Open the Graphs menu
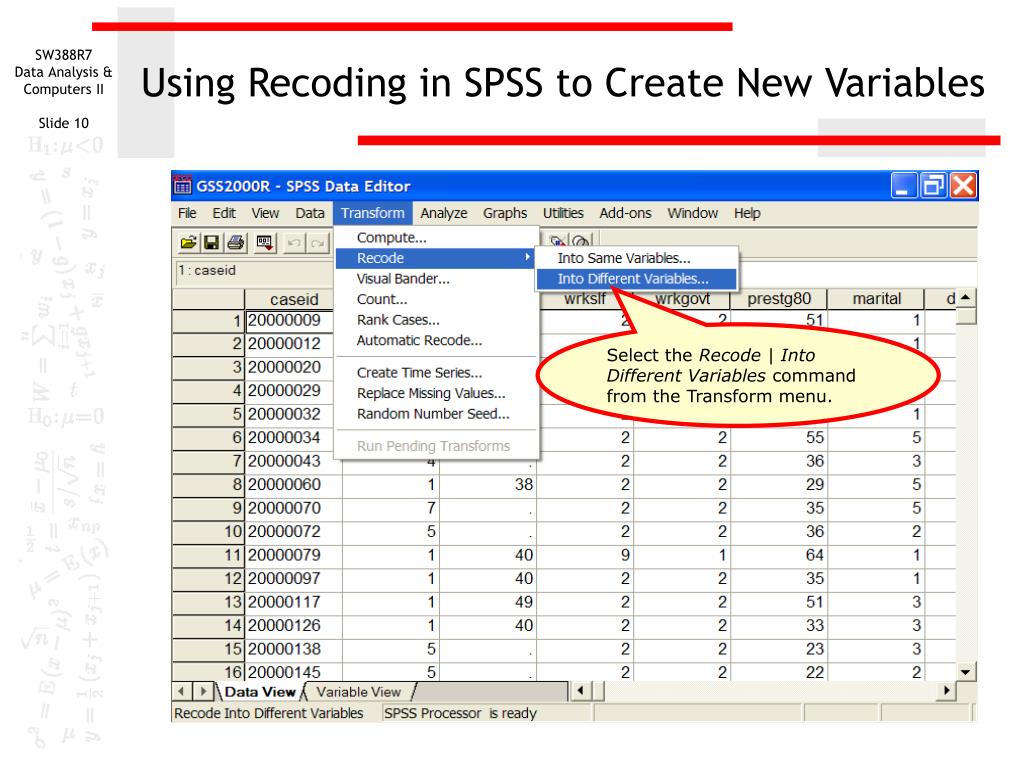The height and width of the screenshot is (768, 1024). [505, 213]
